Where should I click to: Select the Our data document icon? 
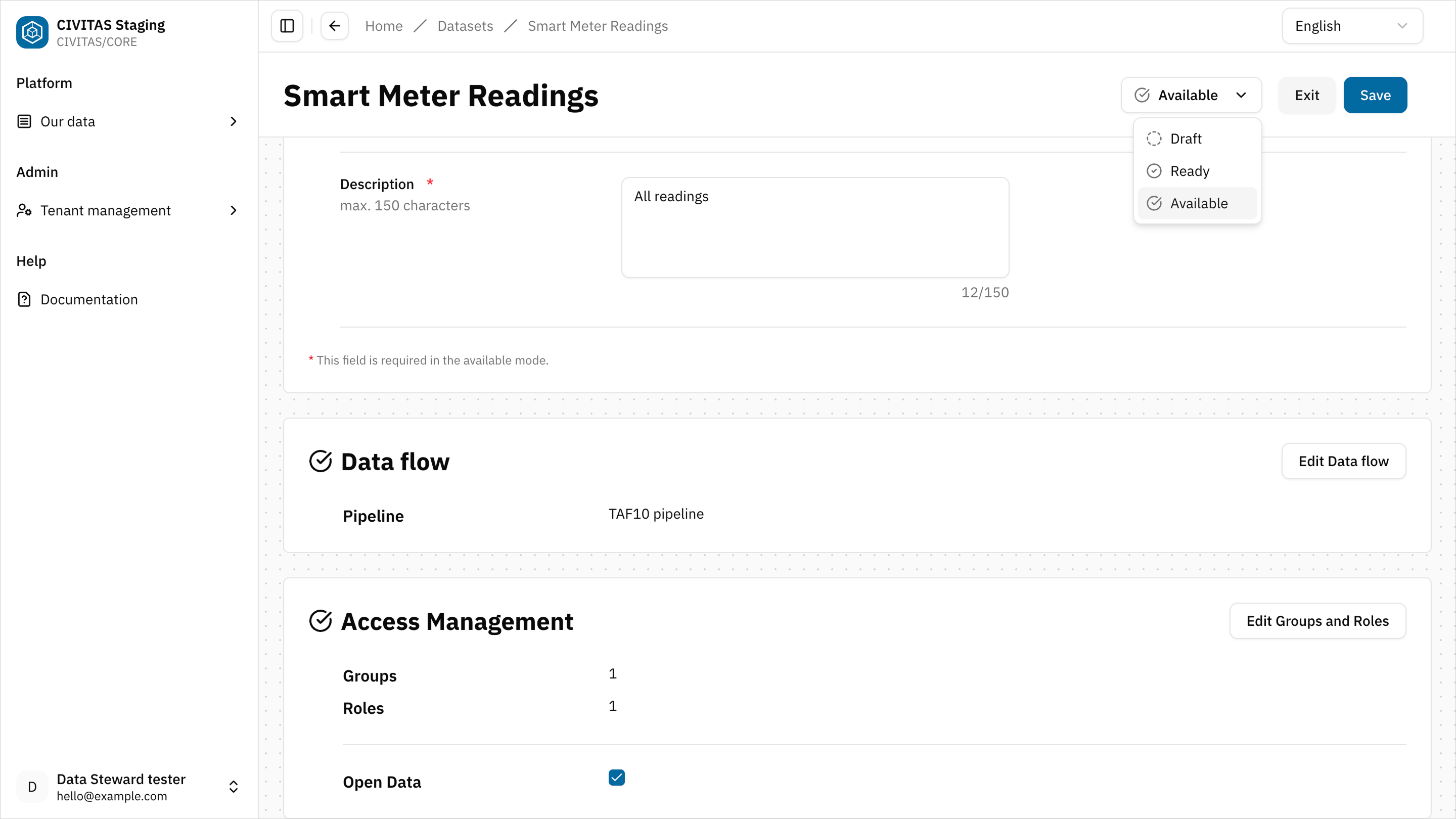tap(24, 121)
